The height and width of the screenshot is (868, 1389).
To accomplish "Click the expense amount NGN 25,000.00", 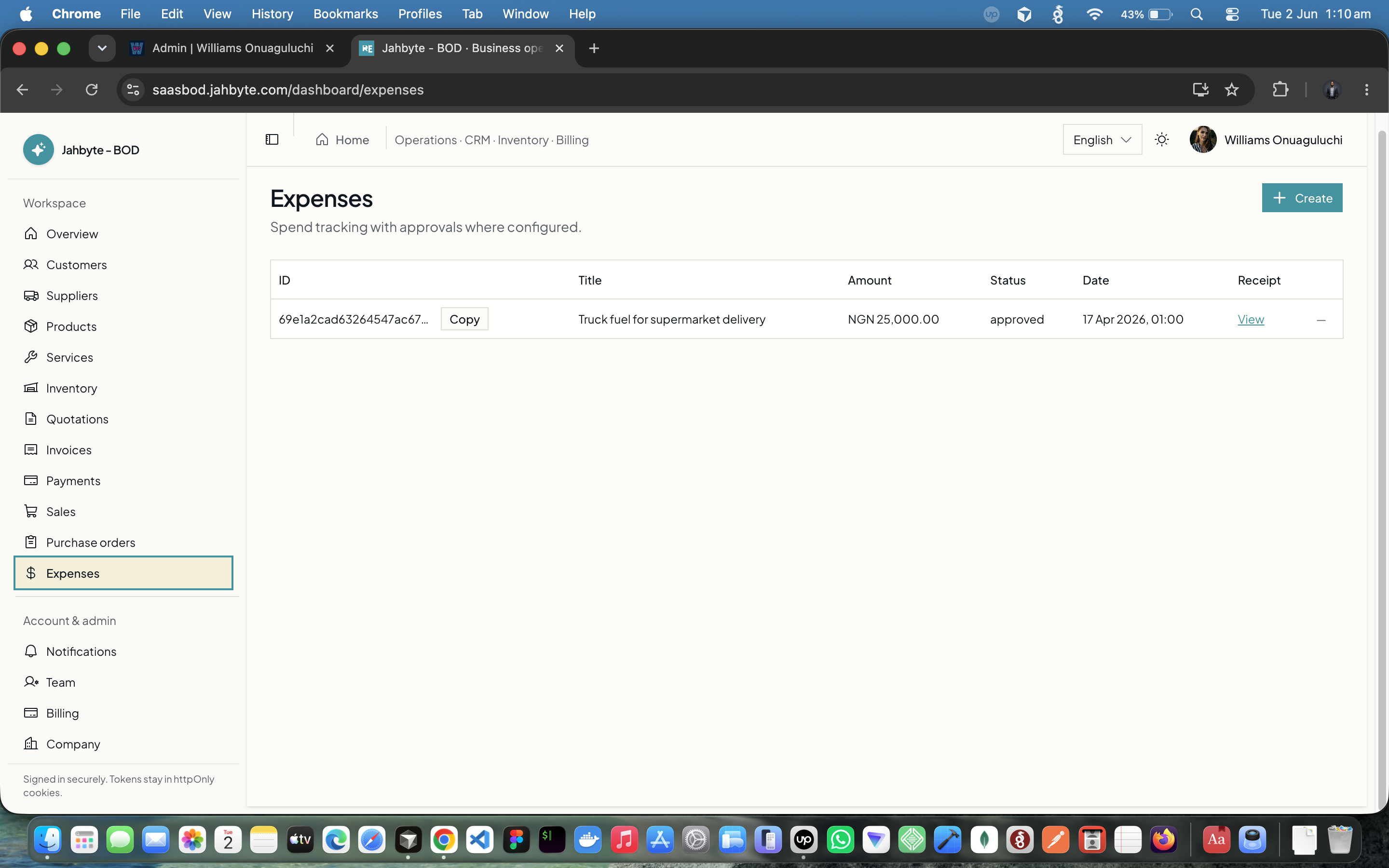I will pyautogui.click(x=893, y=319).
